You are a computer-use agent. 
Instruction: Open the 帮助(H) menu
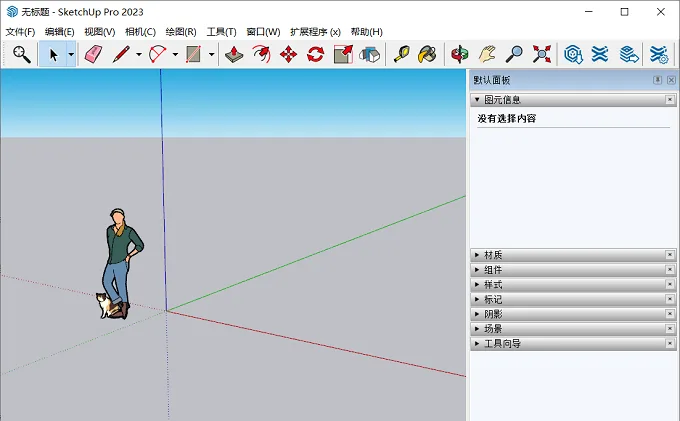tap(366, 32)
